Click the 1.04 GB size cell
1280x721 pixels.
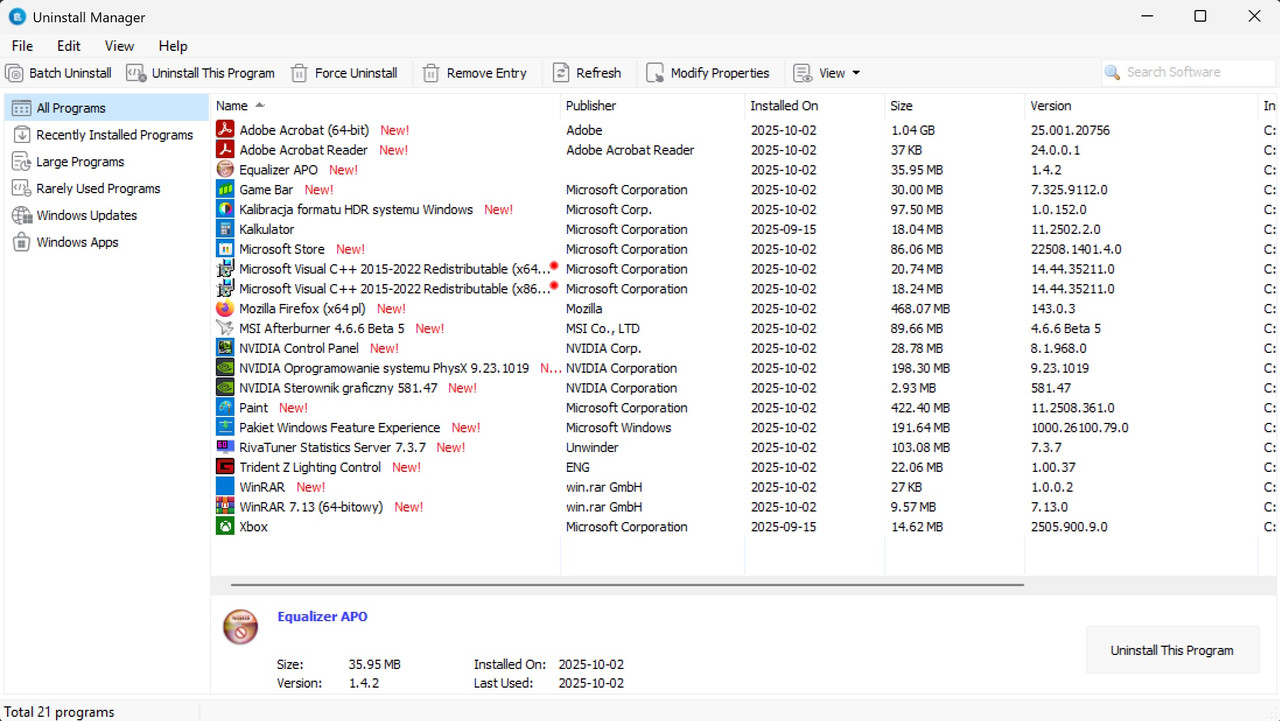pos(913,130)
